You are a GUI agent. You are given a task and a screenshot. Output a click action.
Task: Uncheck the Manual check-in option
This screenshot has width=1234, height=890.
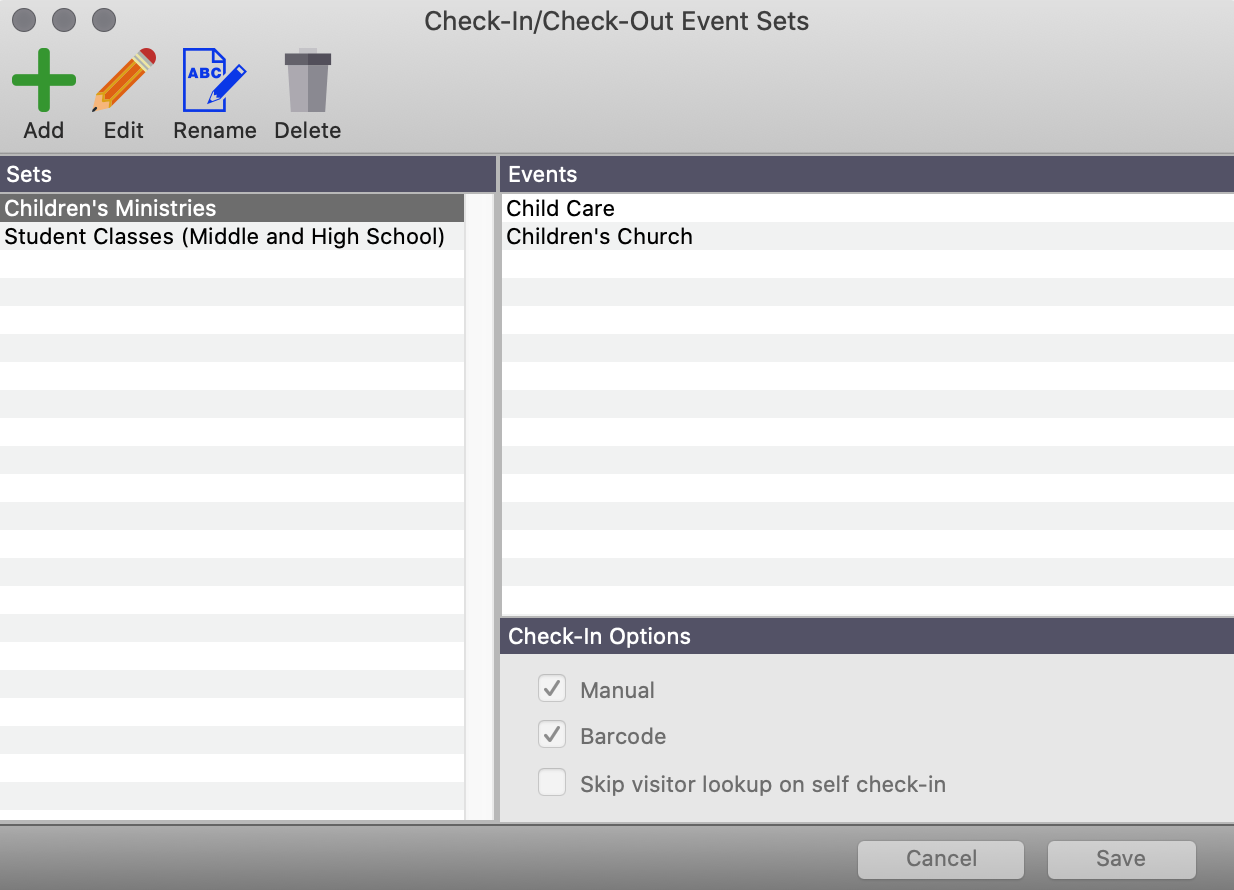(x=552, y=688)
